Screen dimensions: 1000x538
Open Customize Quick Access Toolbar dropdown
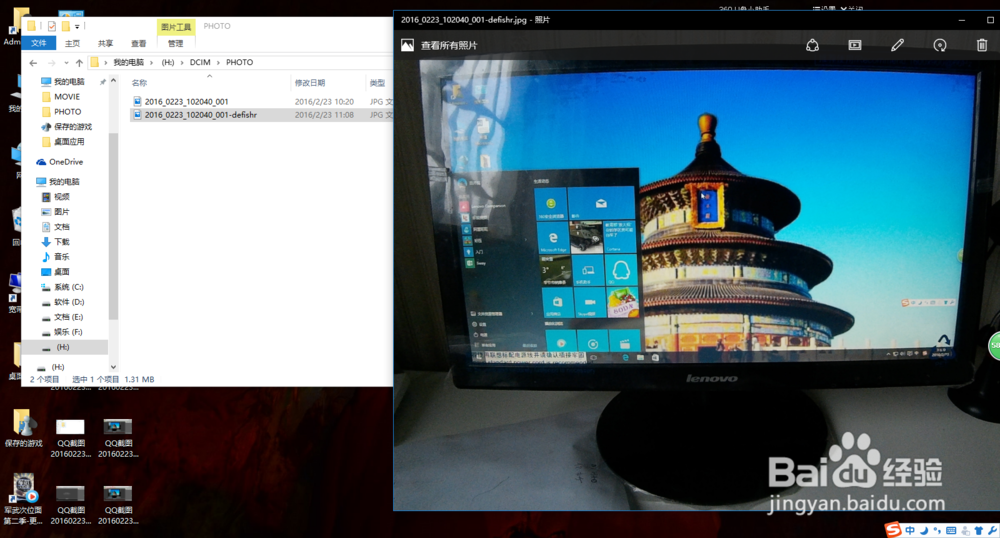(x=77, y=27)
